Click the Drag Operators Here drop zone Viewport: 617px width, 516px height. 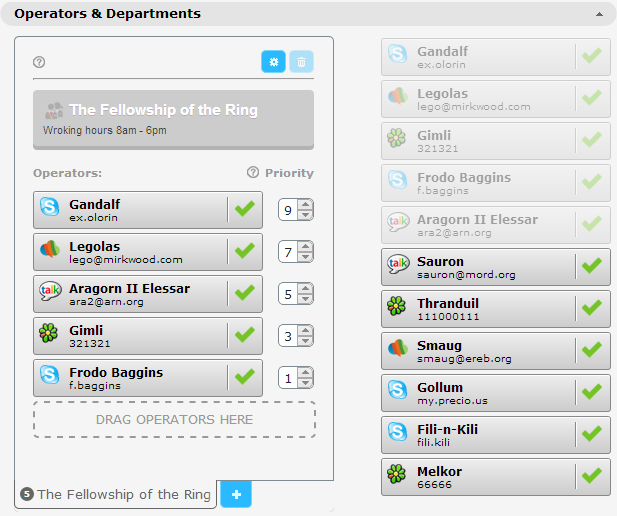pyautogui.click(x=174, y=420)
